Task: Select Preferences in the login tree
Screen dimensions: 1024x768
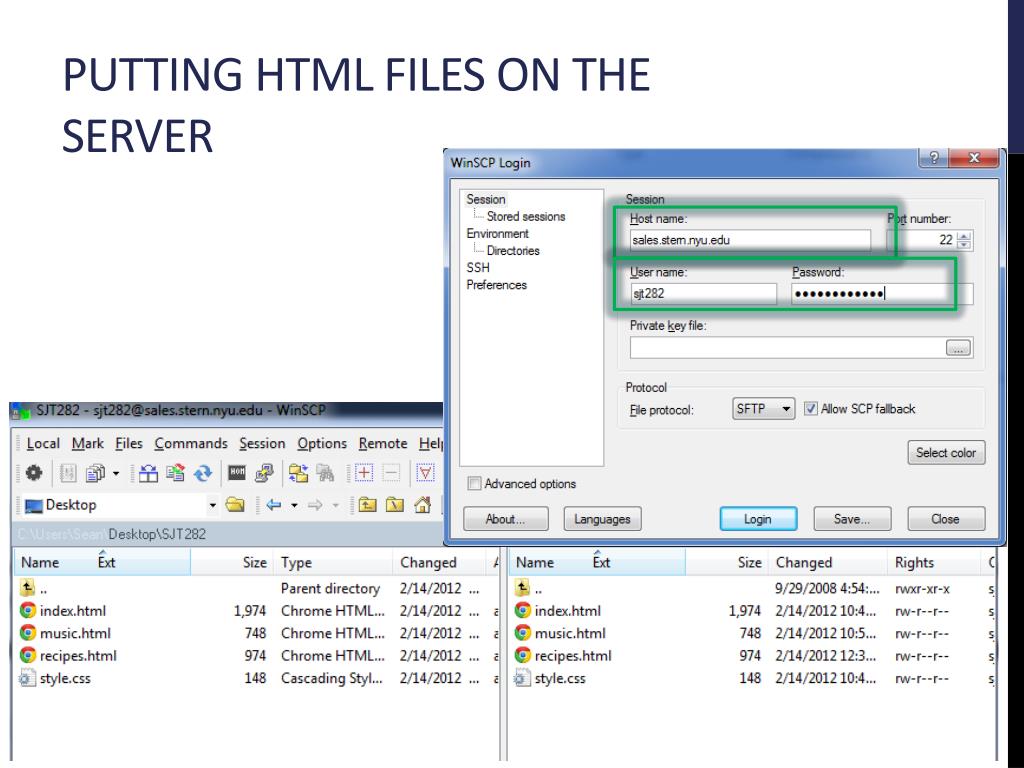Action: pyautogui.click(x=496, y=285)
